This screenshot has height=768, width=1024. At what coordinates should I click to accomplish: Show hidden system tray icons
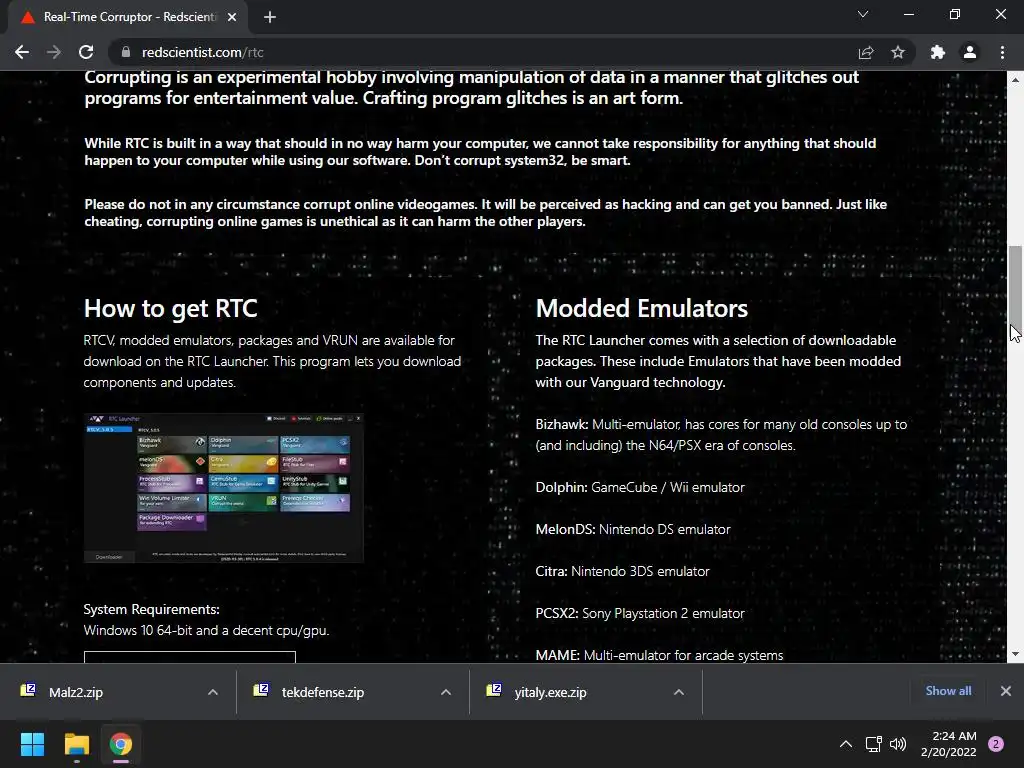(x=846, y=744)
